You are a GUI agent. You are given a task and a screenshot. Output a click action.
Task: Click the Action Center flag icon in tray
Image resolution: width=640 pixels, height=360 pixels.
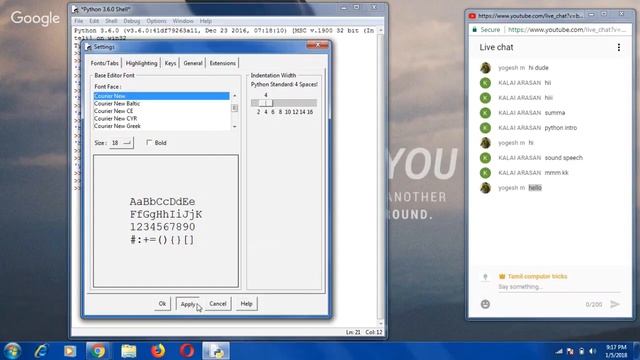pyautogui.click(x=570, y=351)
